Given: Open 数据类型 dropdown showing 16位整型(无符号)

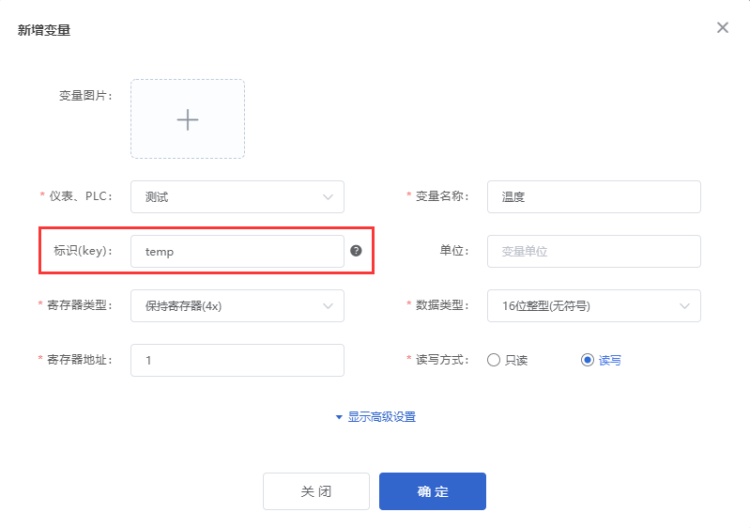Looking at the screenshot, I should point(594,306).
